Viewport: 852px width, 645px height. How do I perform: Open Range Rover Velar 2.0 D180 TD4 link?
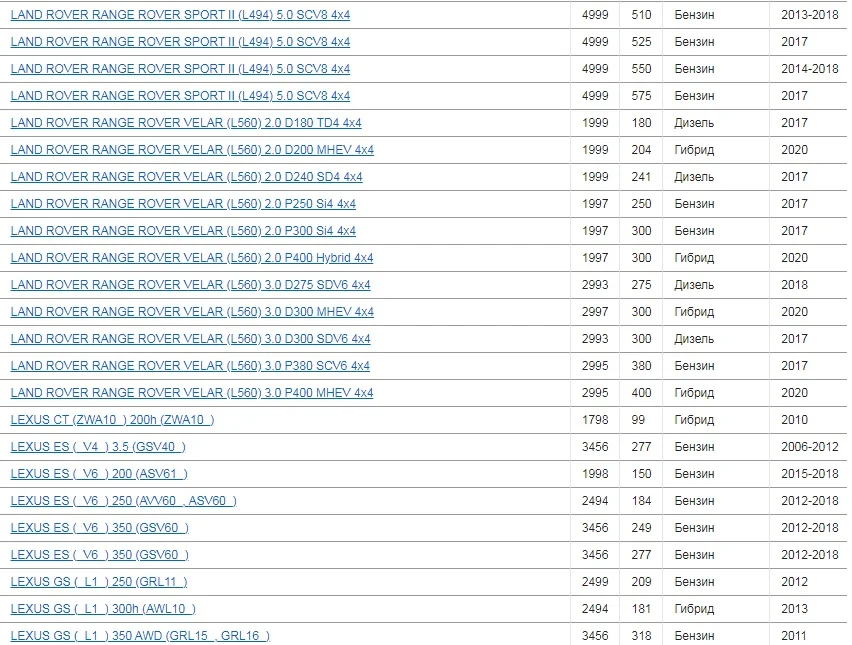point(186,123)
